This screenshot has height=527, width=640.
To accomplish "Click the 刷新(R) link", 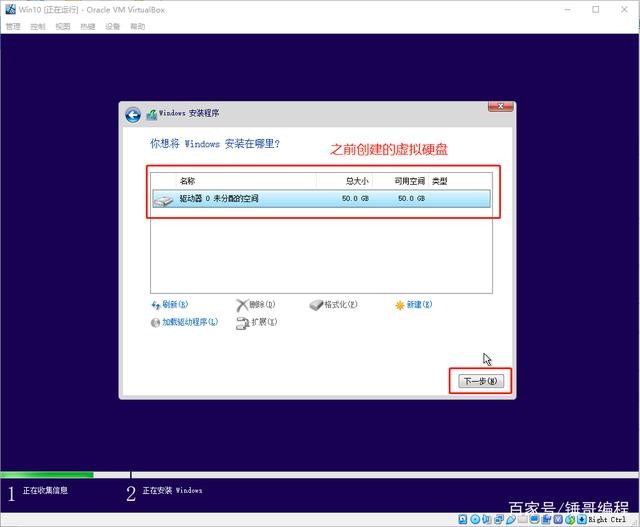I will (175, 304).
